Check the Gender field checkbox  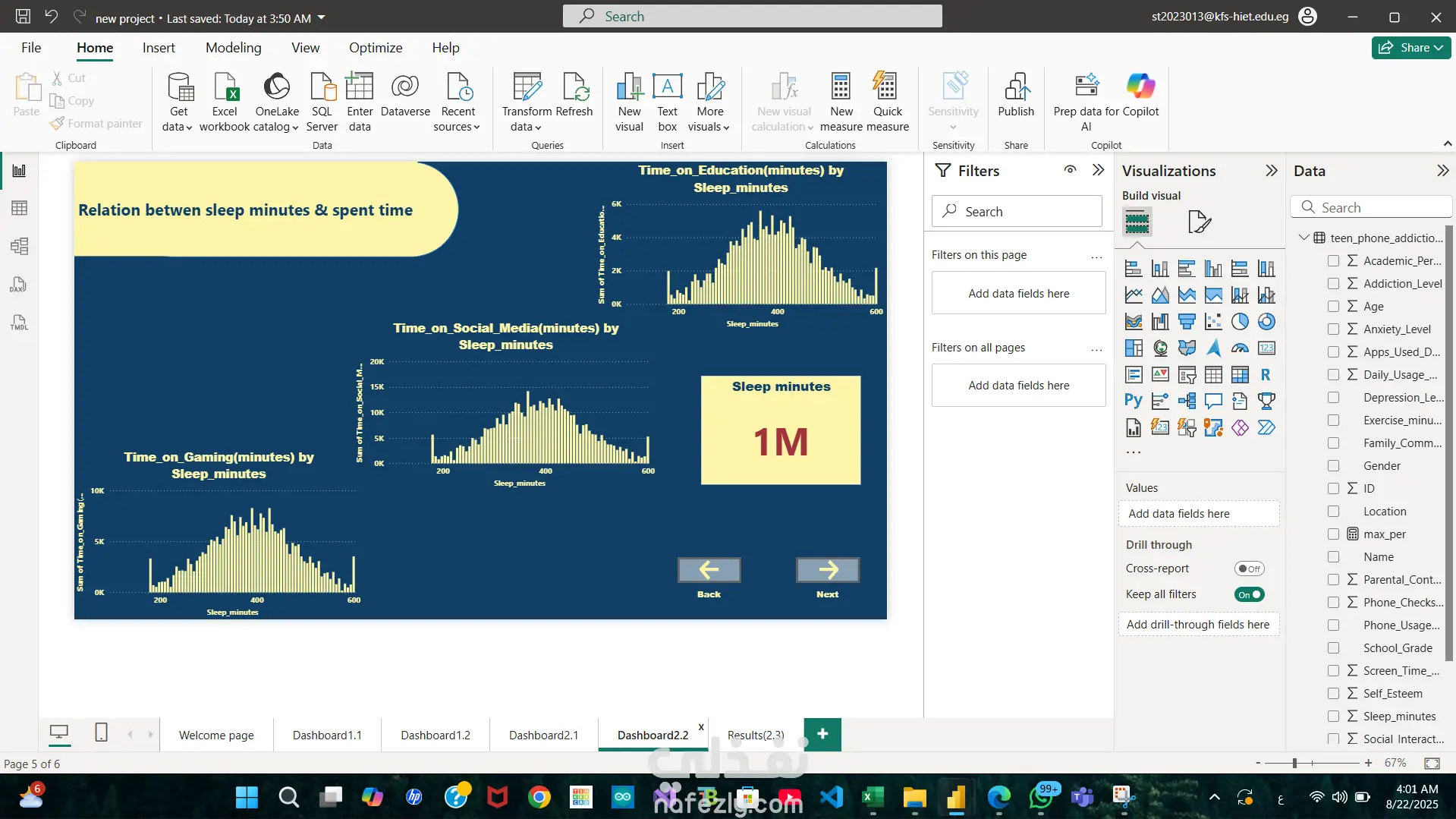[1333, 465]
